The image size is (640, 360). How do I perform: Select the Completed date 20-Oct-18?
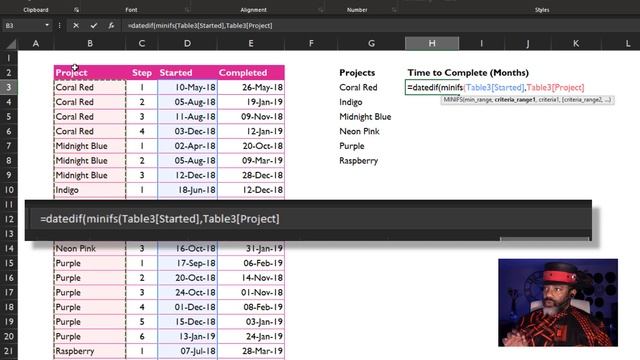point(251,146)
